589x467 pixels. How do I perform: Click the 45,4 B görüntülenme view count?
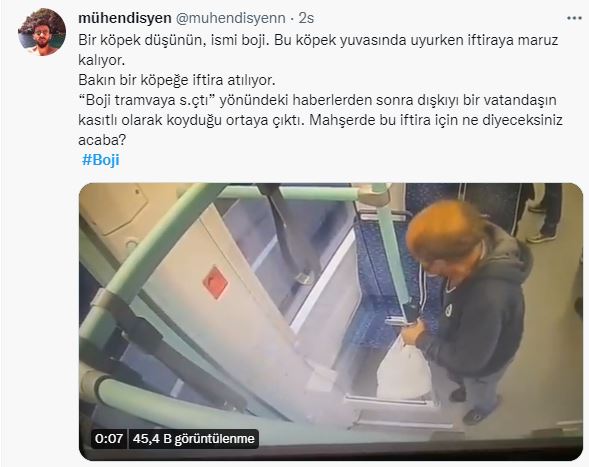193,438
